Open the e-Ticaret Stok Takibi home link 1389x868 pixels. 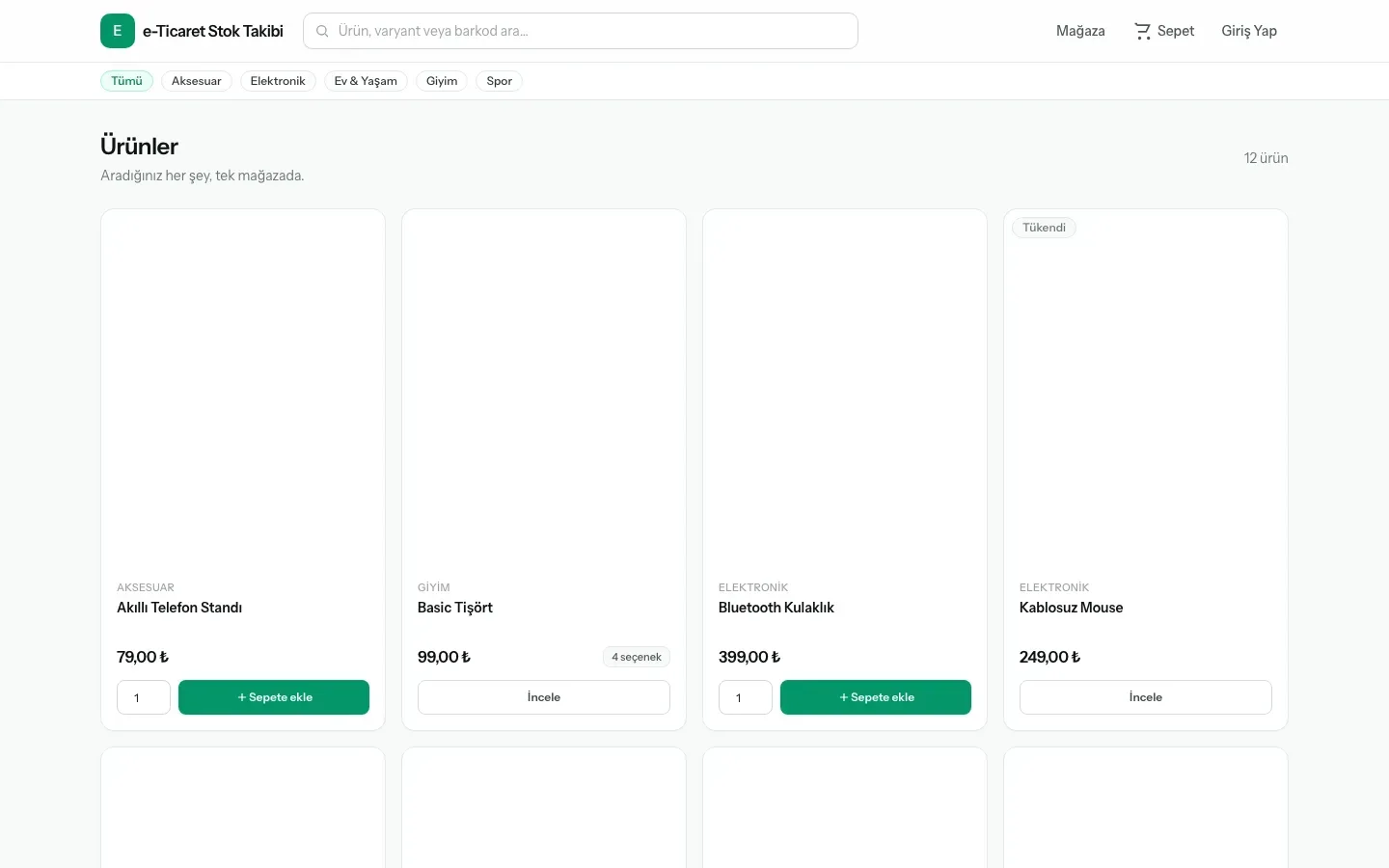pos(192,31)
